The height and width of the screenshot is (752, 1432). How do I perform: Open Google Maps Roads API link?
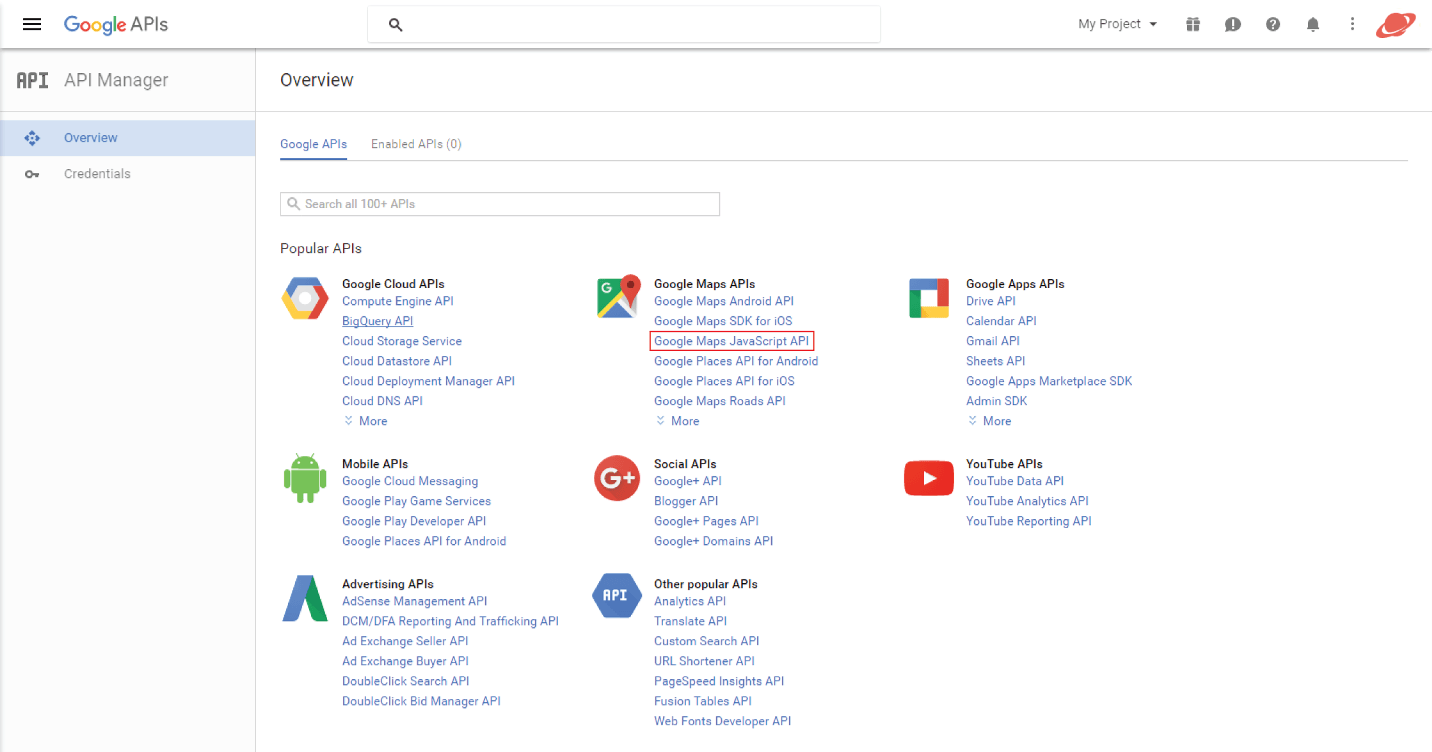click(x=720, y=401)
